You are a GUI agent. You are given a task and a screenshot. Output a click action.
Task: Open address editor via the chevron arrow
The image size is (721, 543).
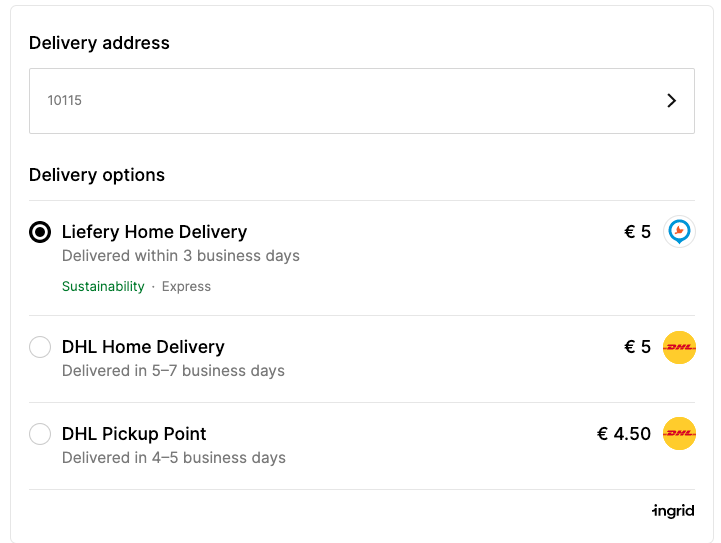(x=671, y=101)
